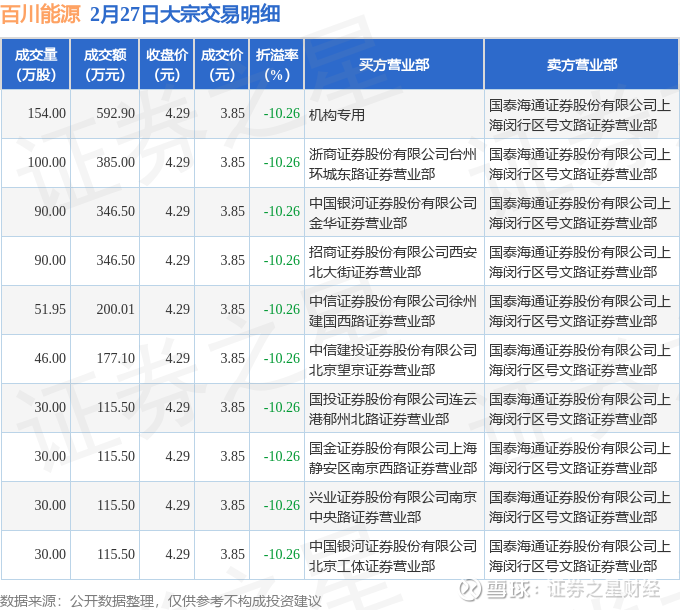Click the 2月27日大宗交易明细 heading

point(186,14)
